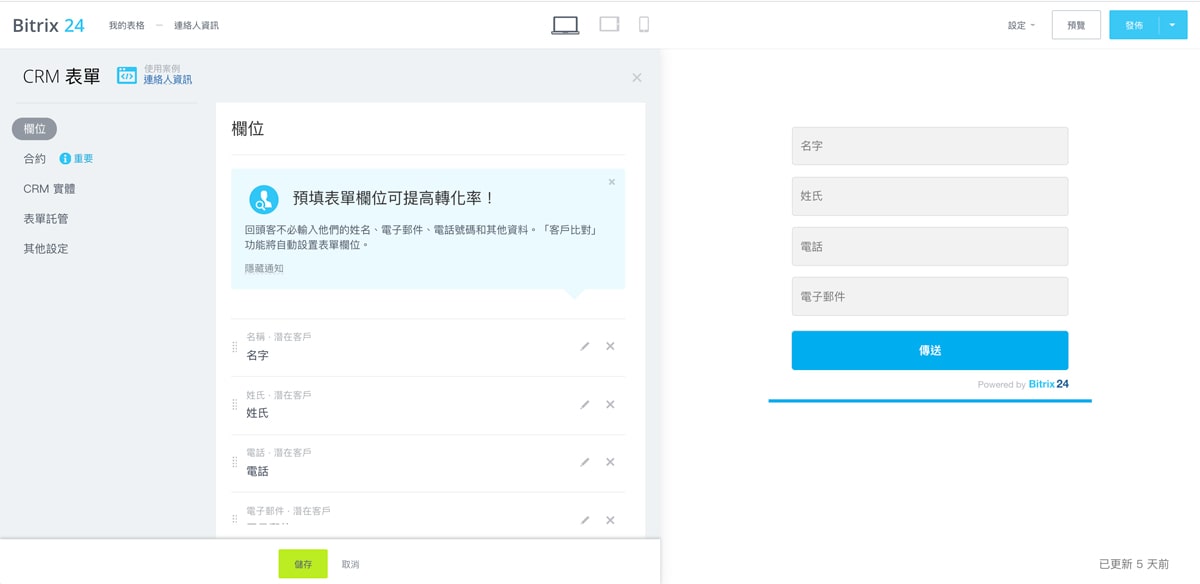
Task: Grab the drag handle of 電話 field
Action: 235,463
